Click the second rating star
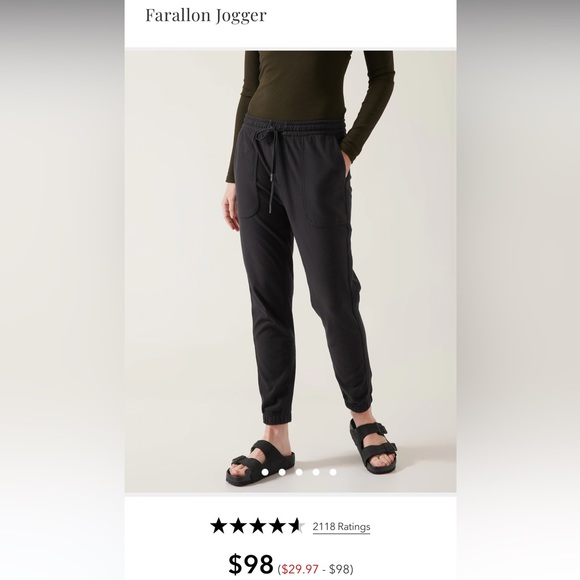Image resolution: width=580 pixels, height=580 pixels. coord(238,526)
